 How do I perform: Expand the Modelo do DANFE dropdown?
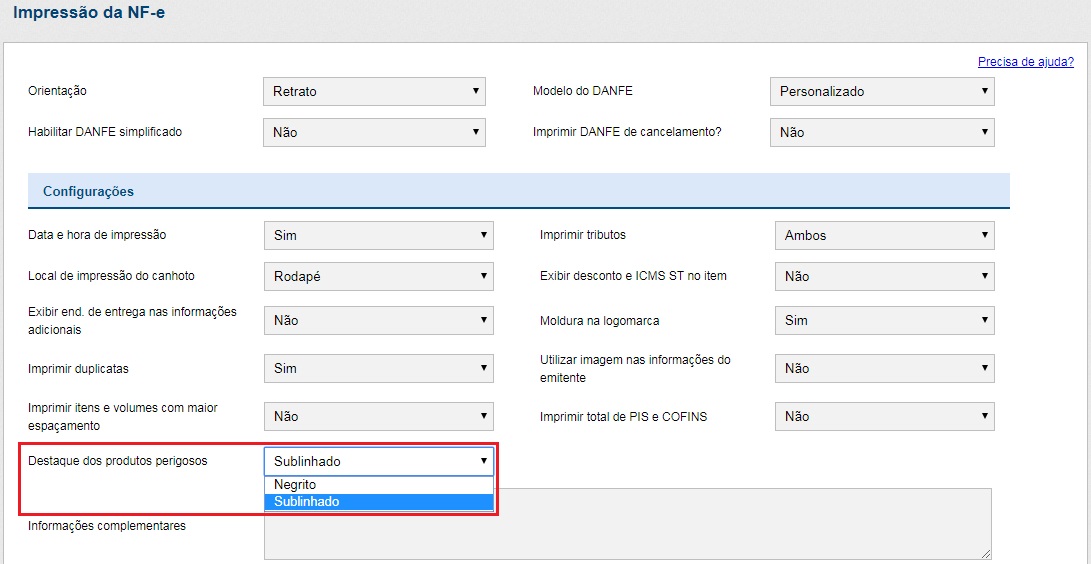(x=882, y=91)
